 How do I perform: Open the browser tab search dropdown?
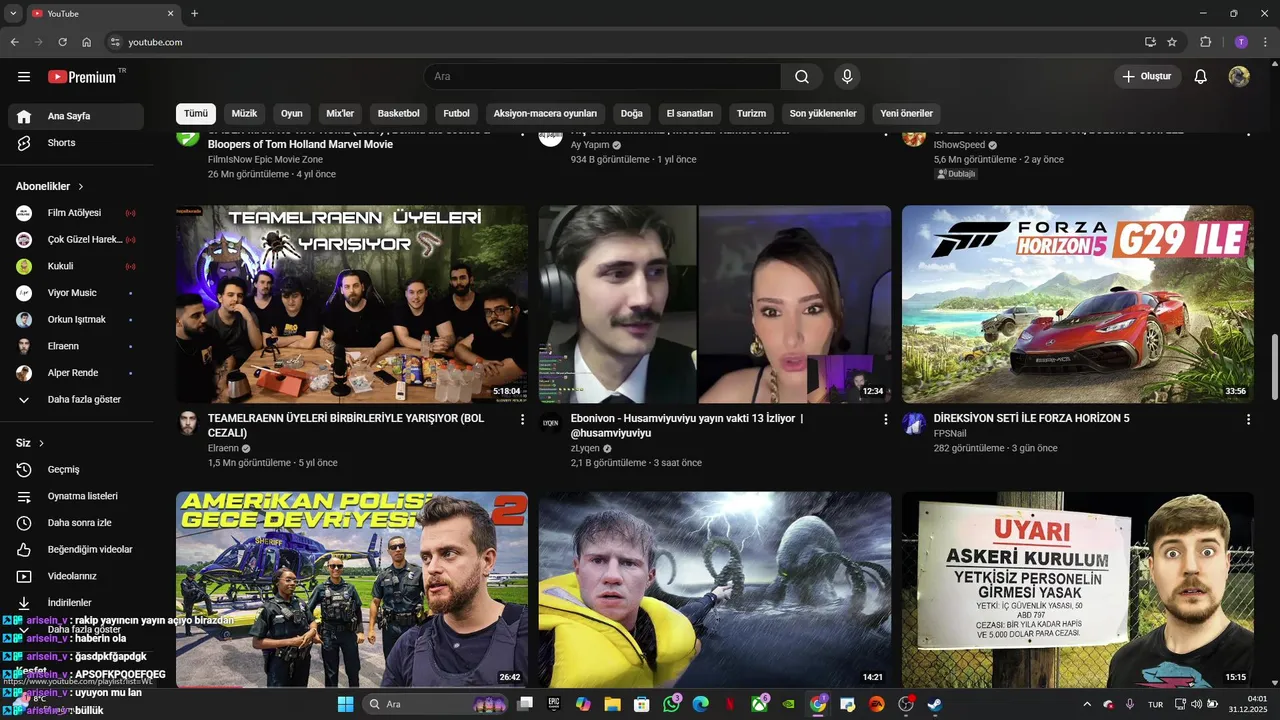13,13
